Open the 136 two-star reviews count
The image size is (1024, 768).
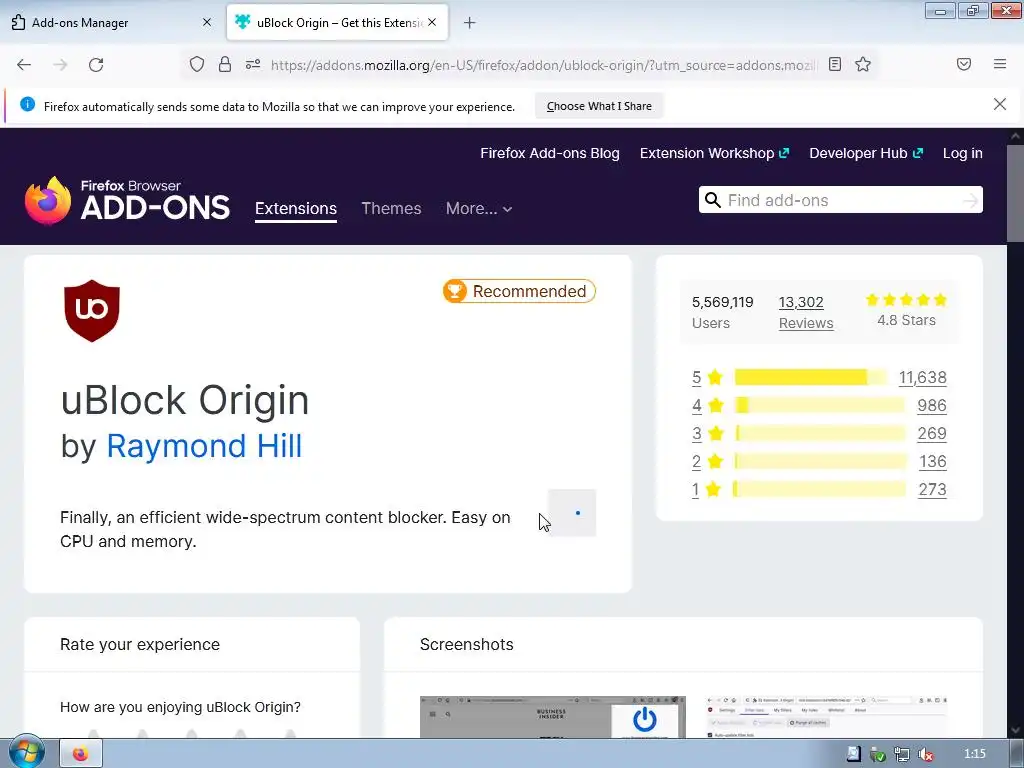(933, 462)
